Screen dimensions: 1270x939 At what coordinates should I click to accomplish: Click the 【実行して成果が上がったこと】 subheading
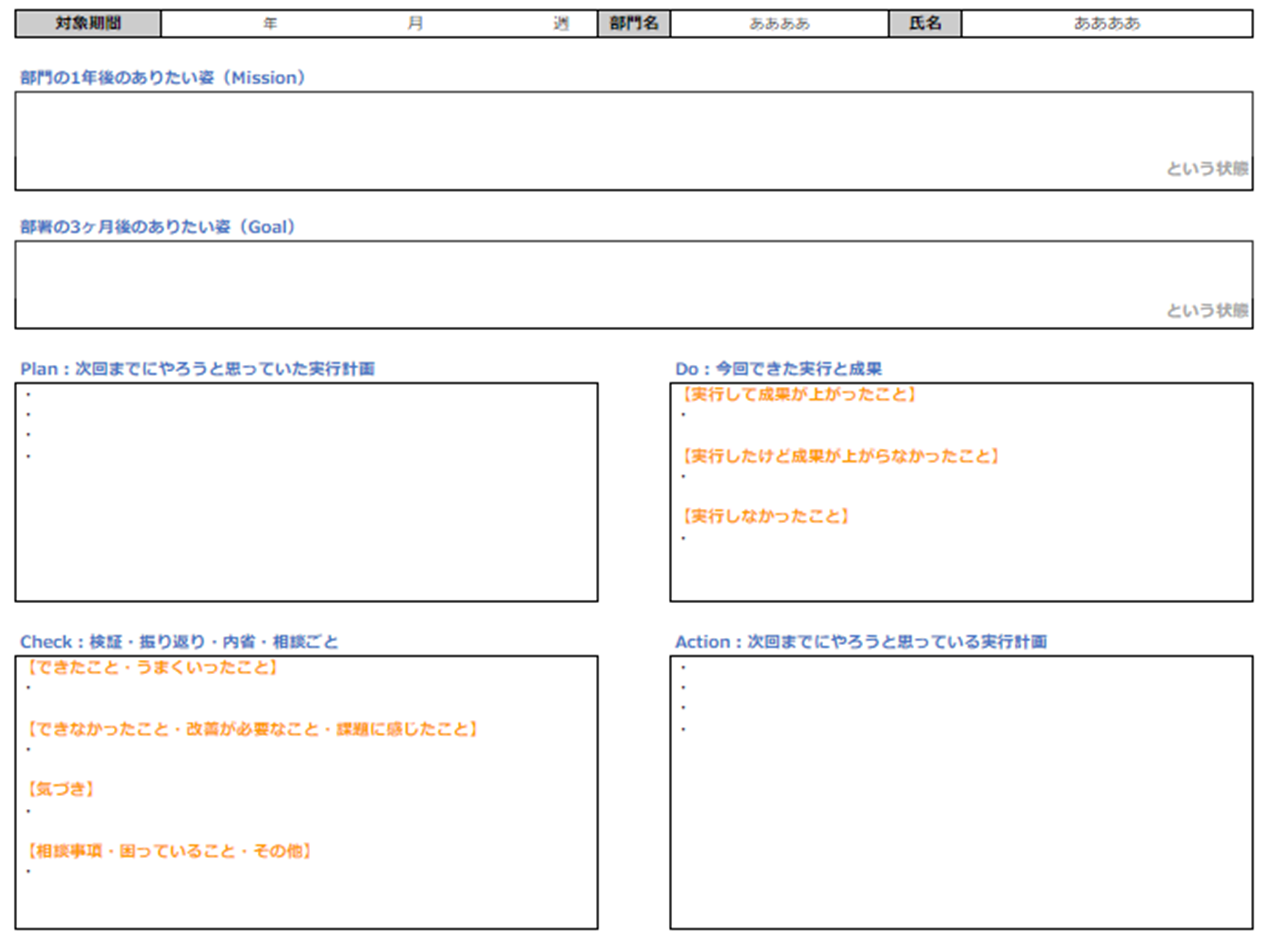click(x=798, y=394)
